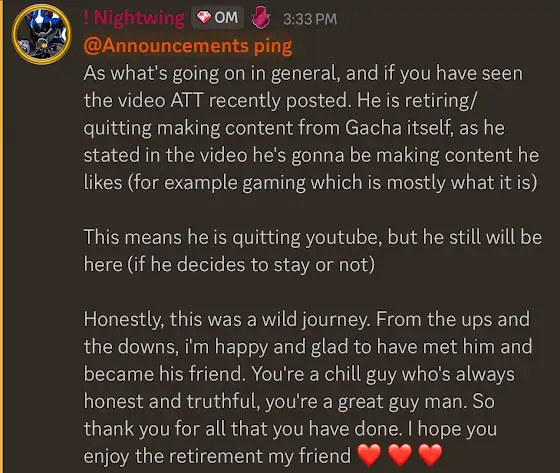Click the first red heart emoji

click(369, 455)
